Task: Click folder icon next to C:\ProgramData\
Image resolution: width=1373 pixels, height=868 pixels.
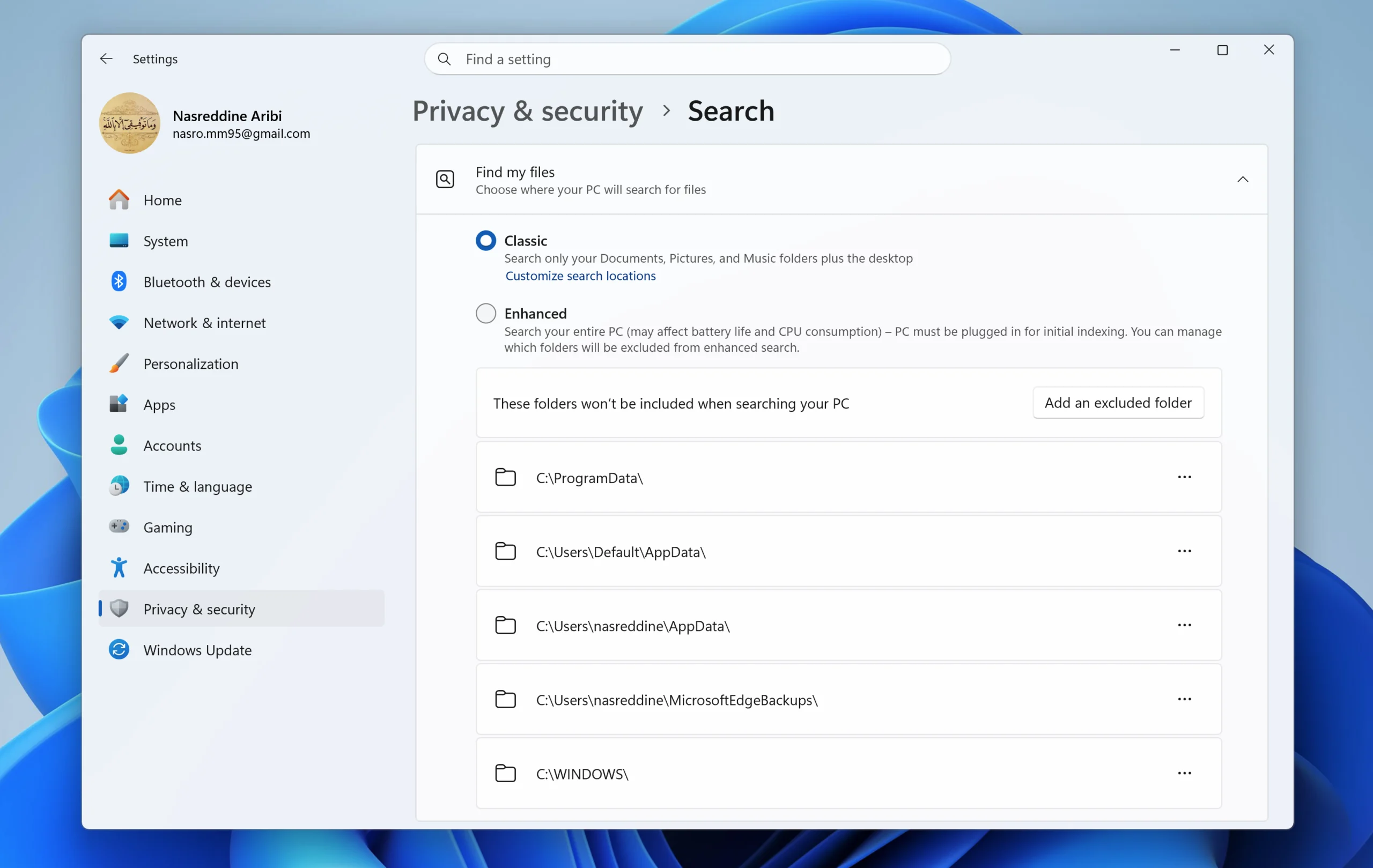Action: click(x=505, y=478)
